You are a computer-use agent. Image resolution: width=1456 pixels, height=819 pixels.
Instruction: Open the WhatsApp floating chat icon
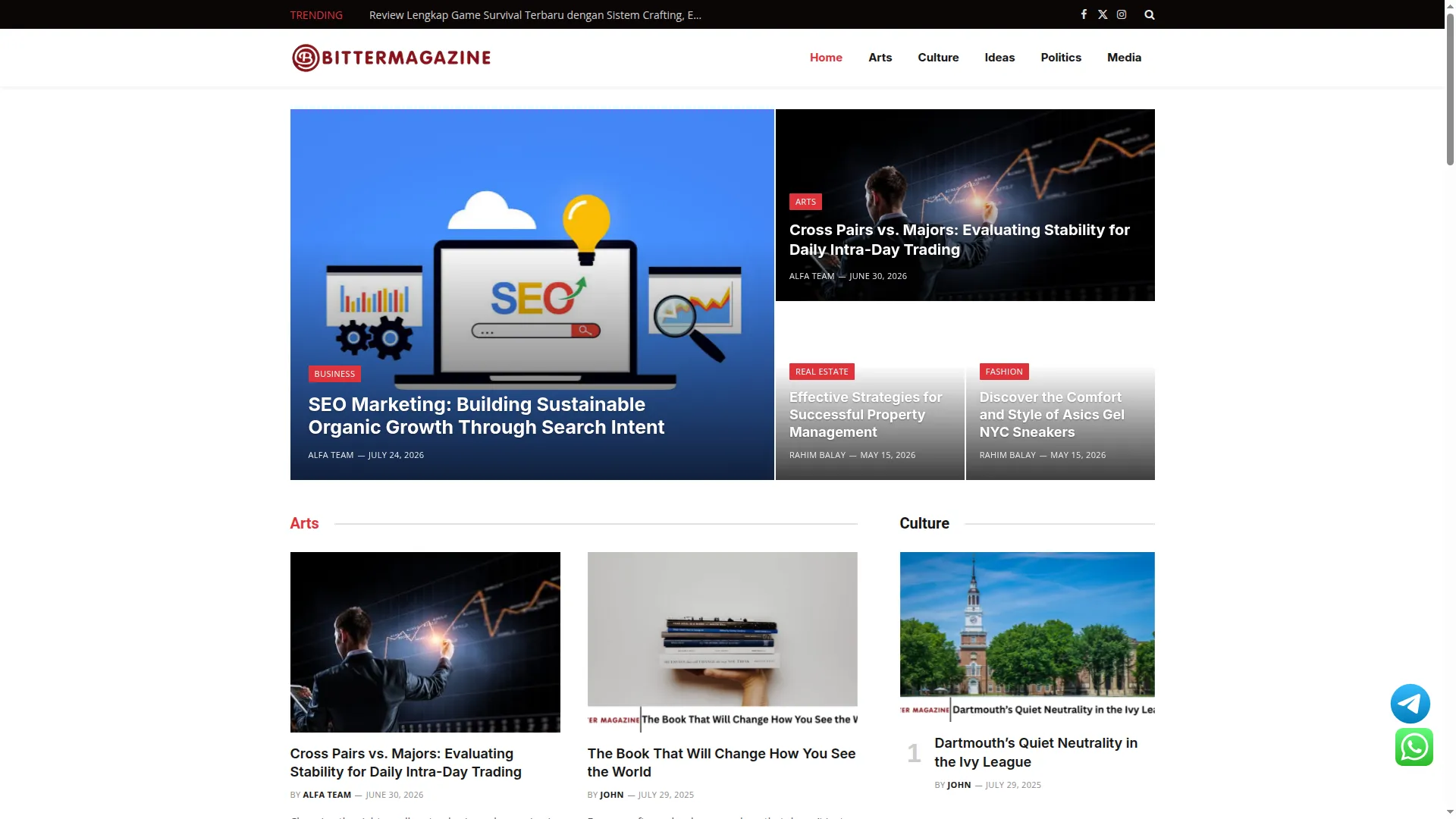(1414, 747)
